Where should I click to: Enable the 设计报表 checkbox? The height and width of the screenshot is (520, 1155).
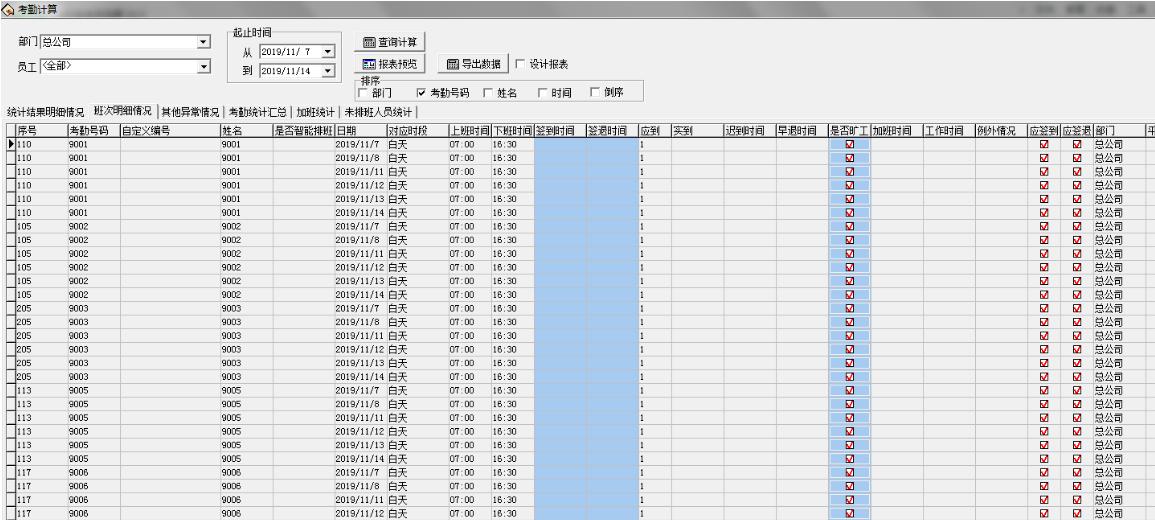521,64
